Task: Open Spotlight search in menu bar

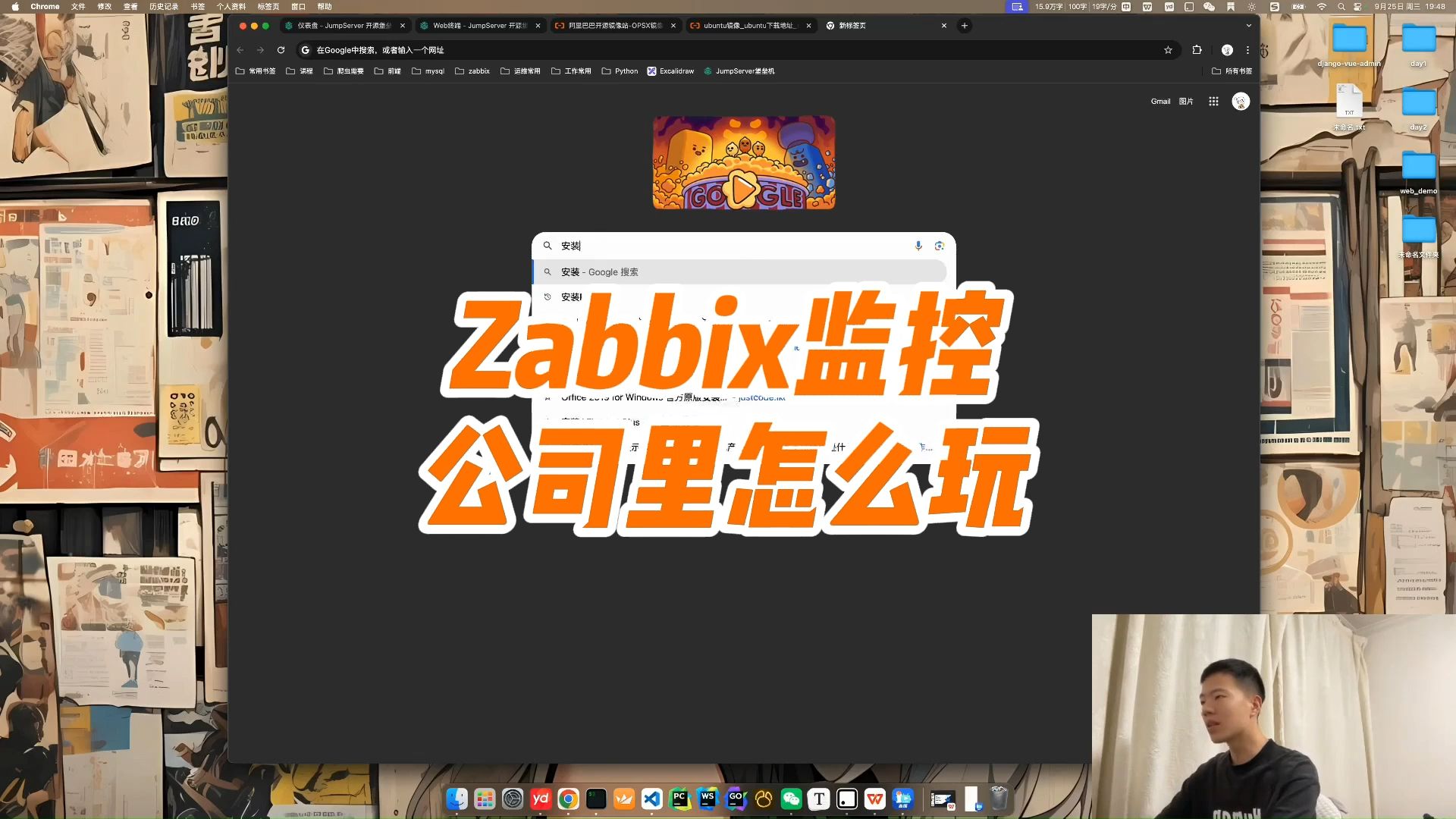Action: pyautogui.click(x=1341, y=7)
